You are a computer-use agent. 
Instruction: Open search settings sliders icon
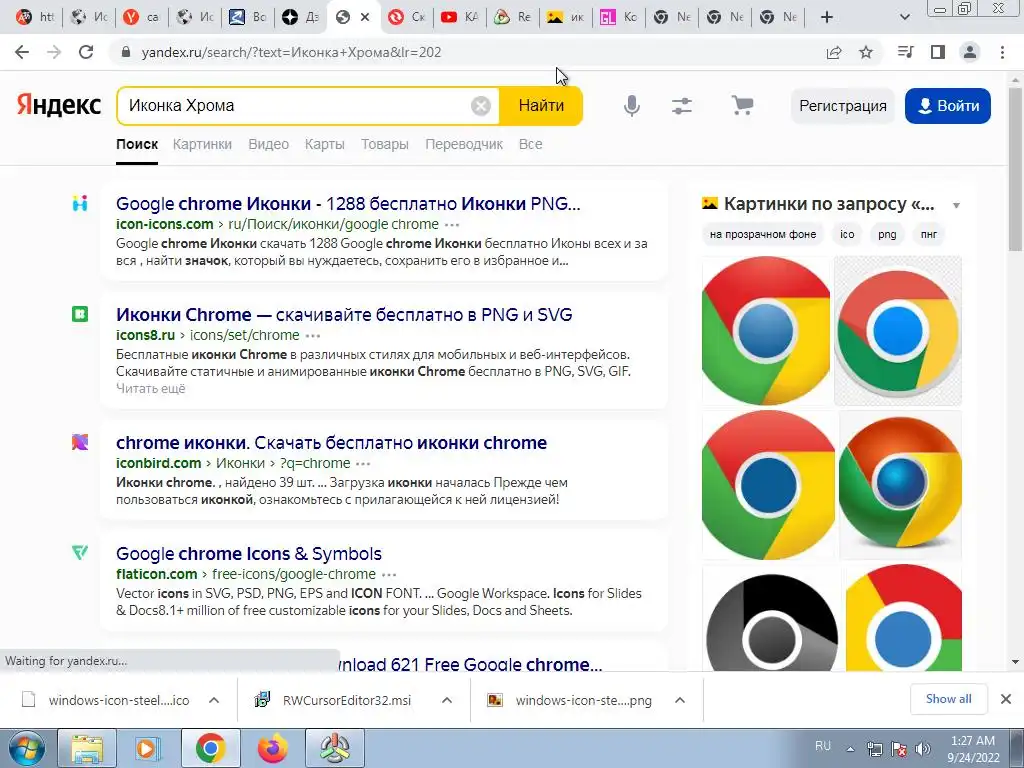click(682, 106)
